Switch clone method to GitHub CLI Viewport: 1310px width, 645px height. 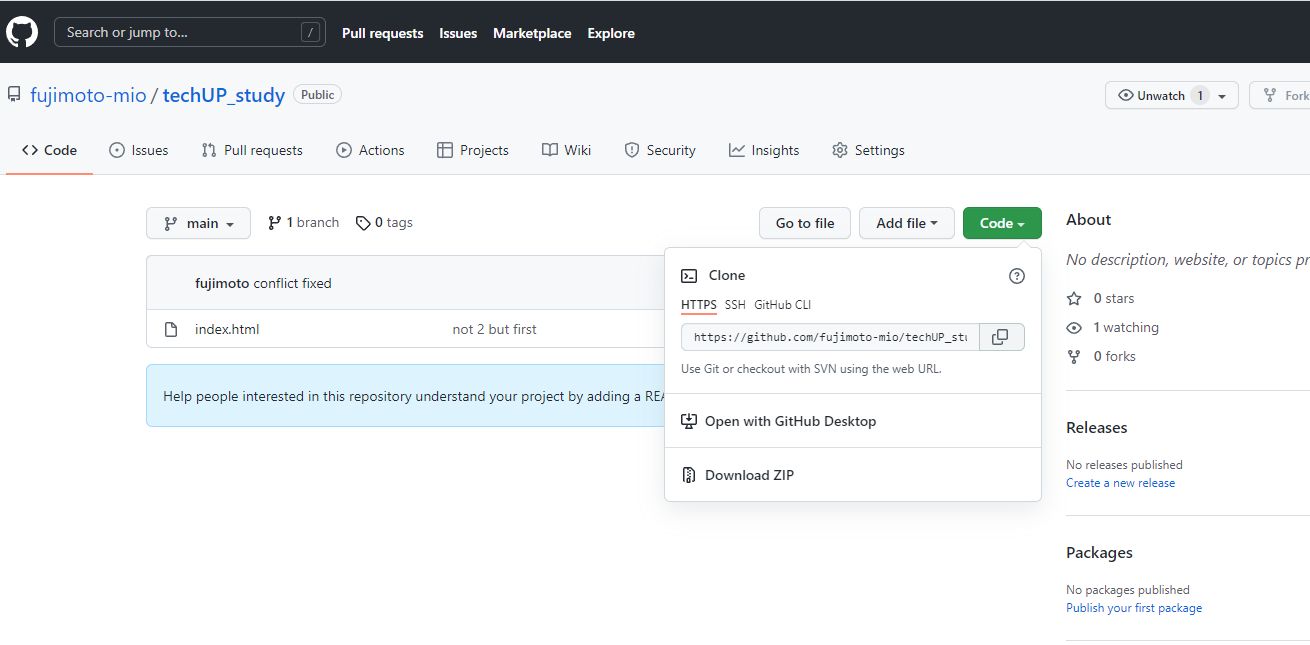pos(782,305)
